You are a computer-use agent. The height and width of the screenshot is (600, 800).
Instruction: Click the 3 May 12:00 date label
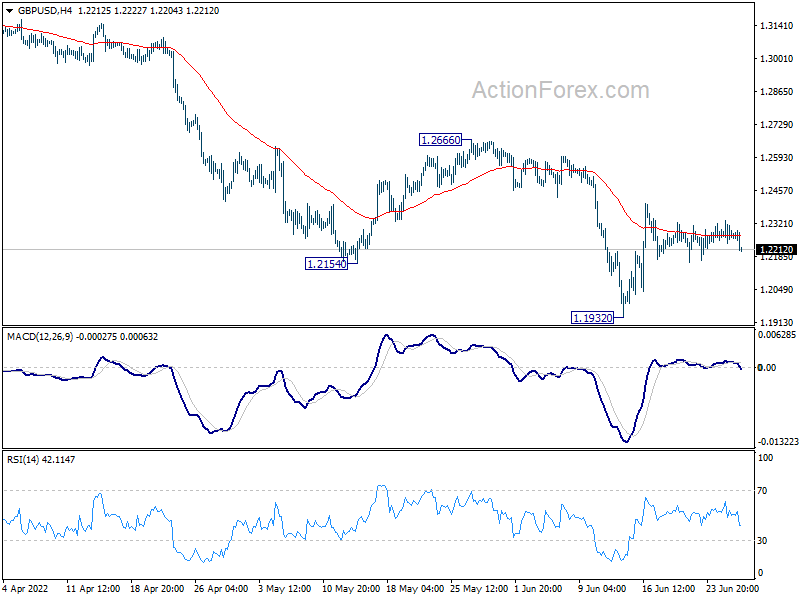point(284,589)
